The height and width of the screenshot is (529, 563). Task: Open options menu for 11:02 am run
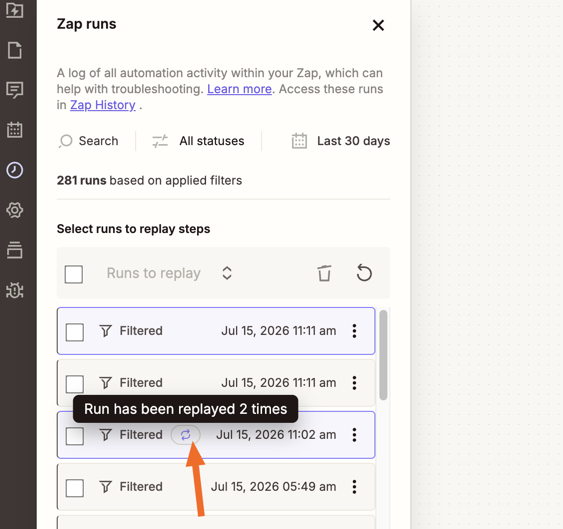tap(354, 435)
